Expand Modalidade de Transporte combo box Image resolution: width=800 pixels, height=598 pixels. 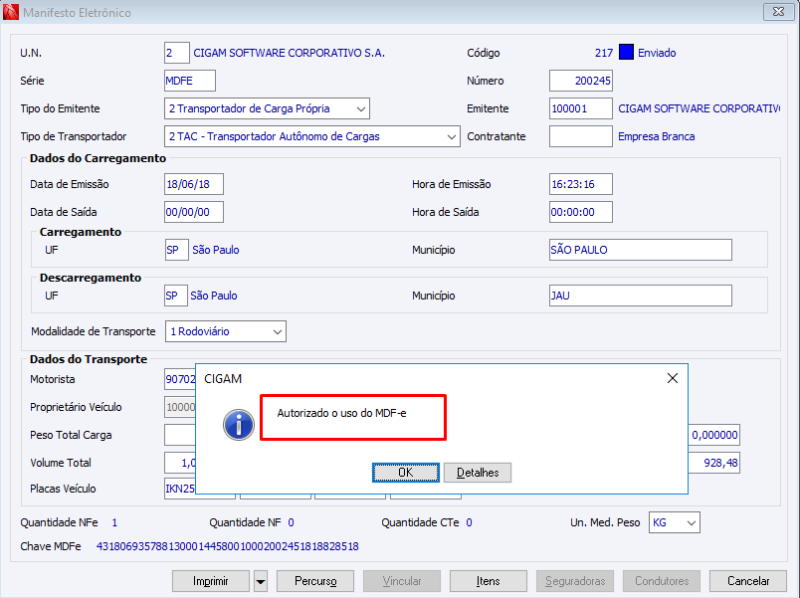click(277, 332)
